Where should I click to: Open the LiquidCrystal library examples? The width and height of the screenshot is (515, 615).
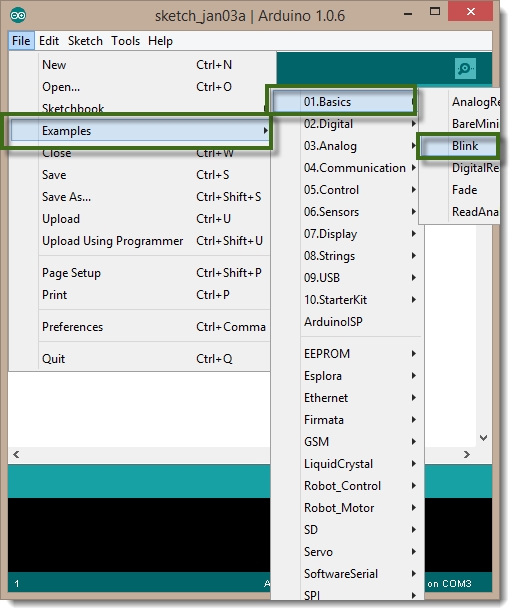[347, 464]
